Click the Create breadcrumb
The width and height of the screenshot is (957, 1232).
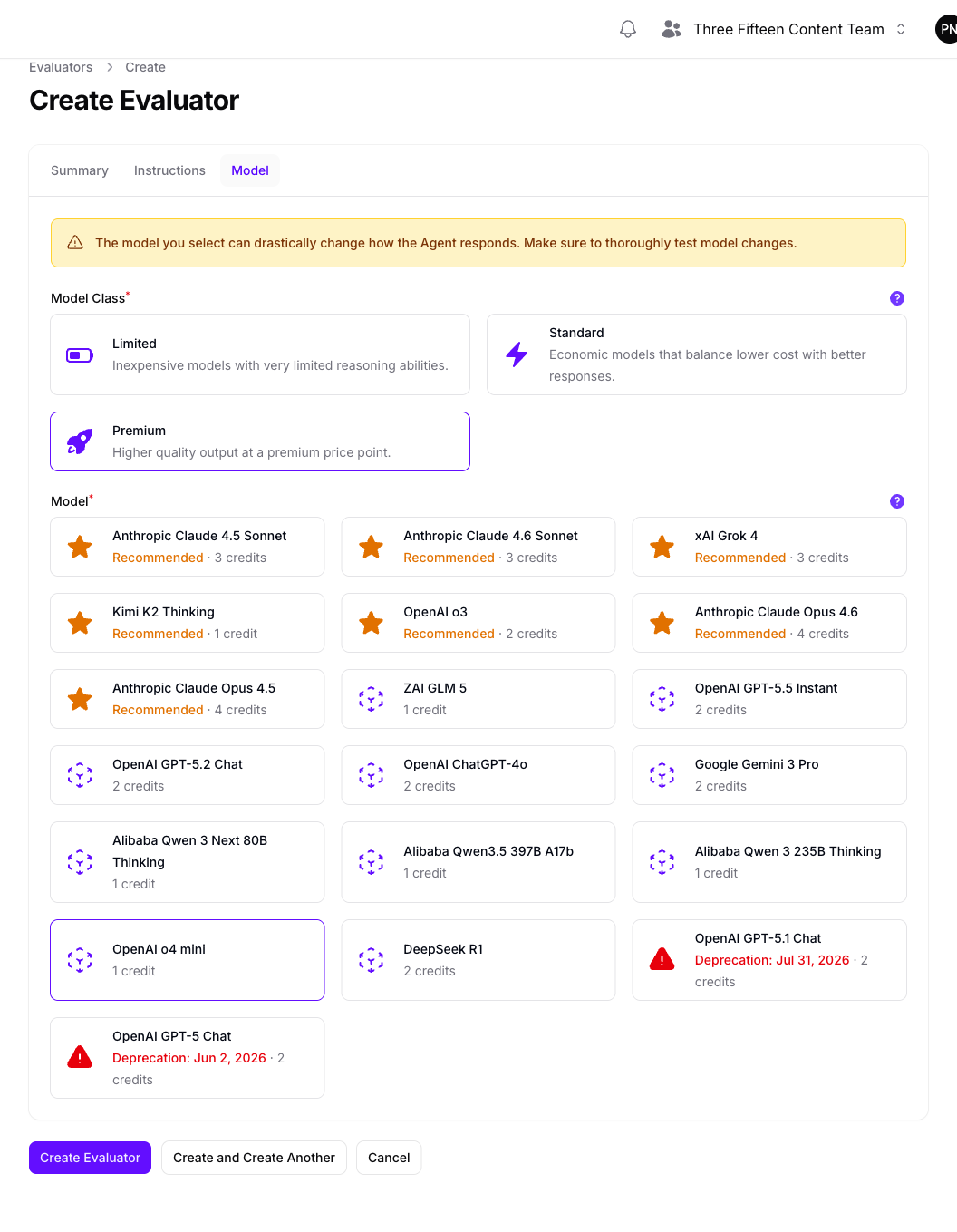(145, 67)
